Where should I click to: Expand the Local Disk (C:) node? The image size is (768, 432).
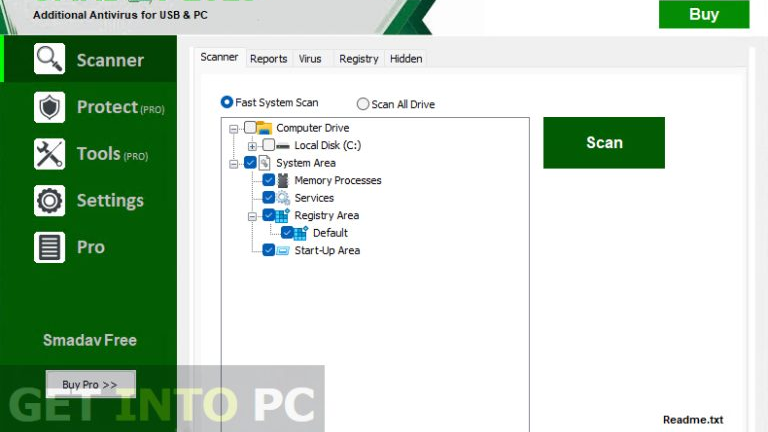tap(252, 146)
